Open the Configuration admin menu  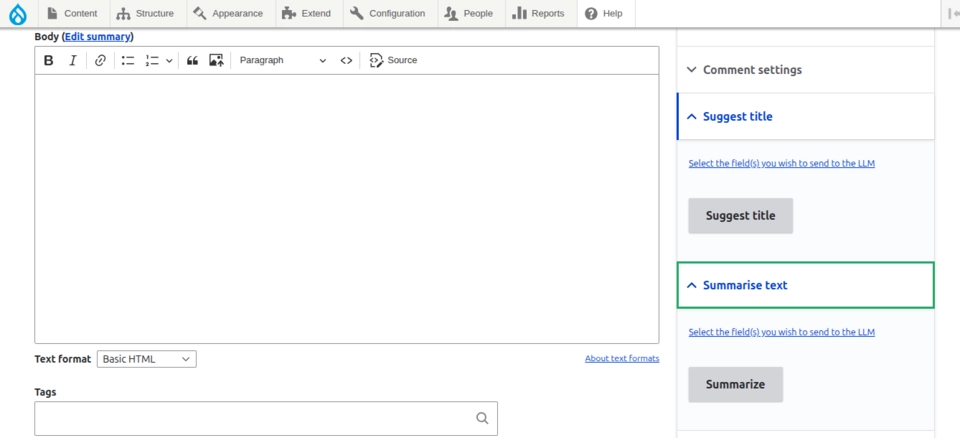click(x=388, y=13)
